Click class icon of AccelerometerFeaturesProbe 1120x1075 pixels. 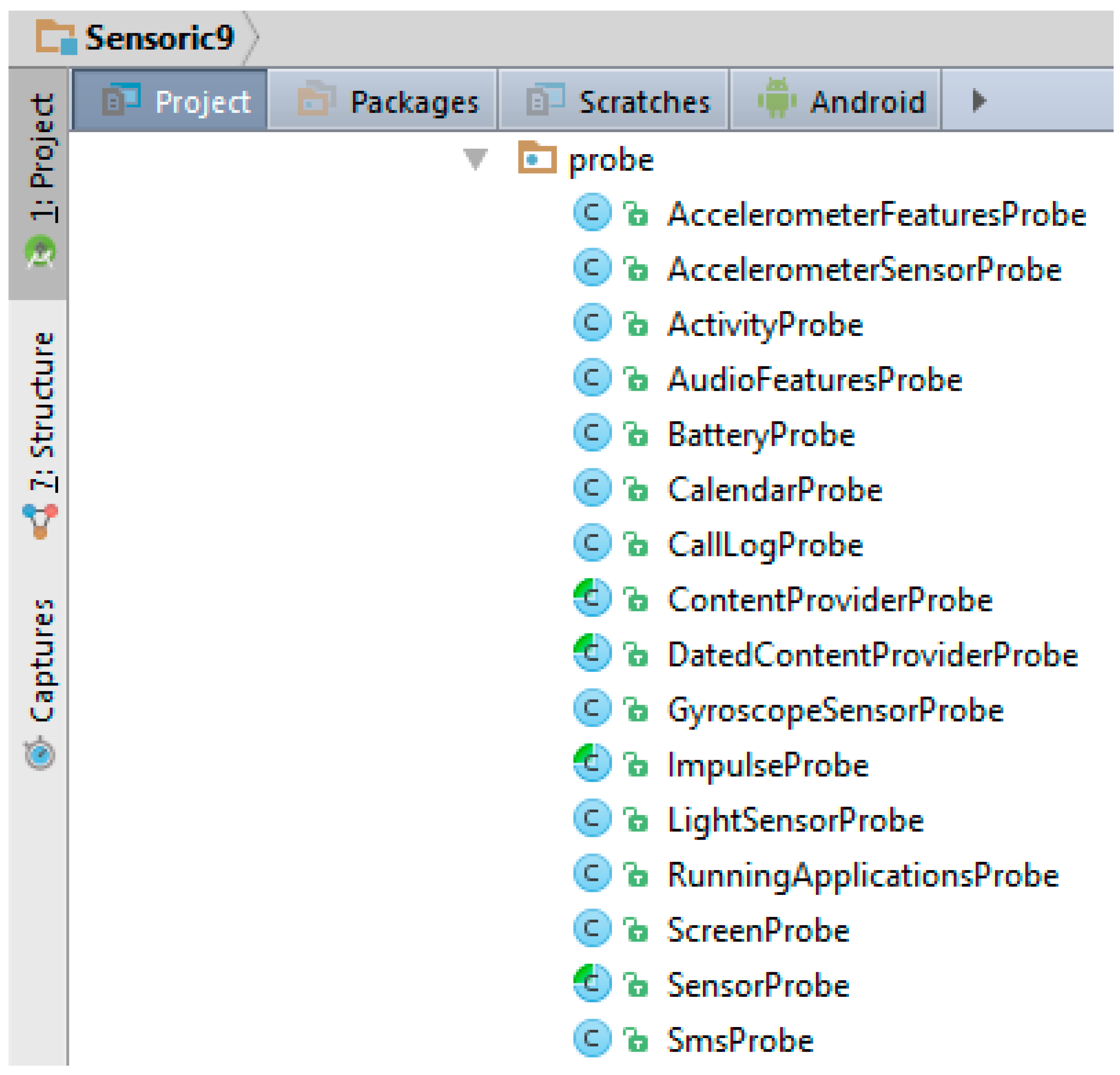(592, 213)
